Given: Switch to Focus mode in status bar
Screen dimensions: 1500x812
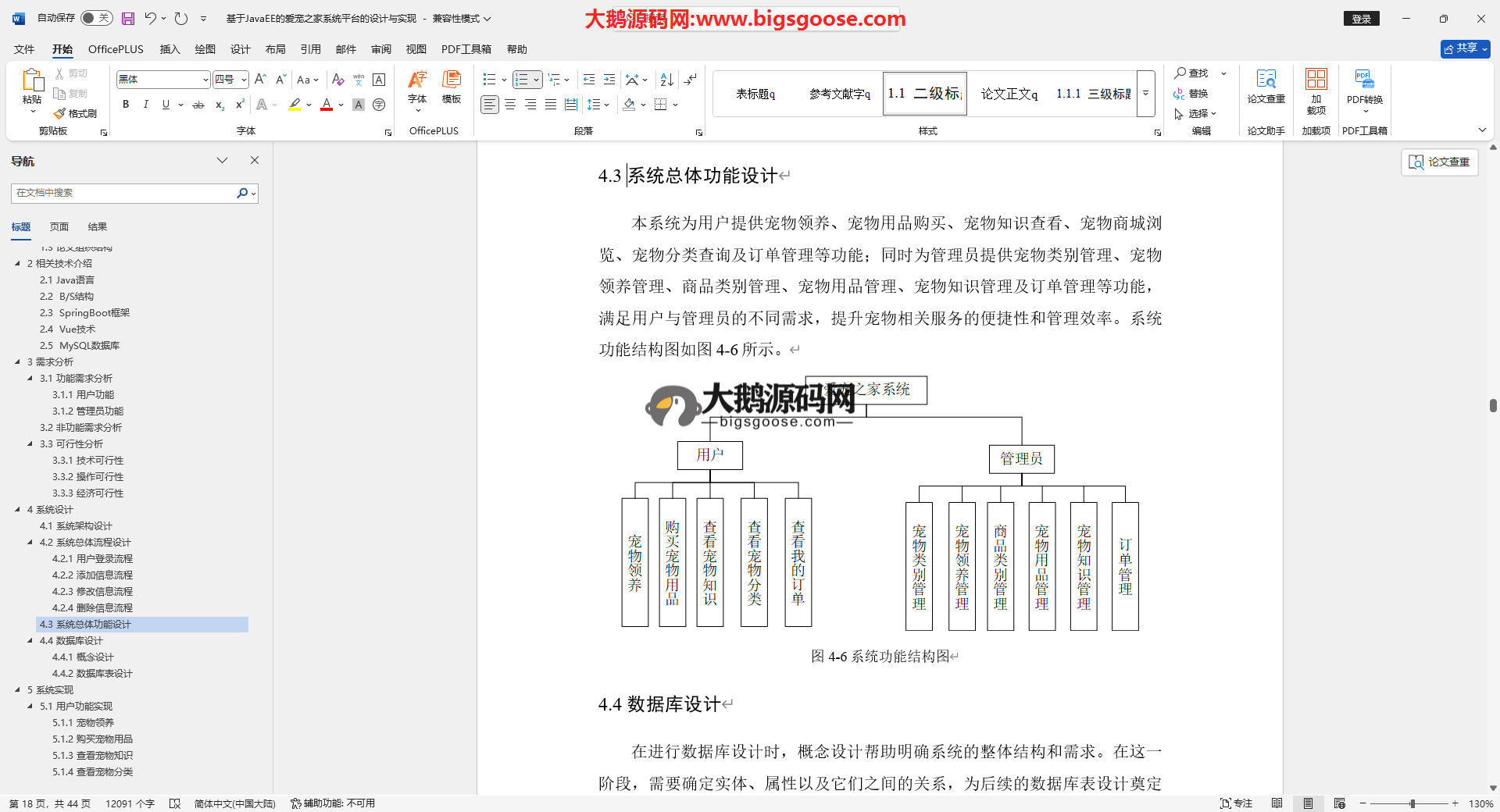Looking at the screenshot, I should [1236, 803].
